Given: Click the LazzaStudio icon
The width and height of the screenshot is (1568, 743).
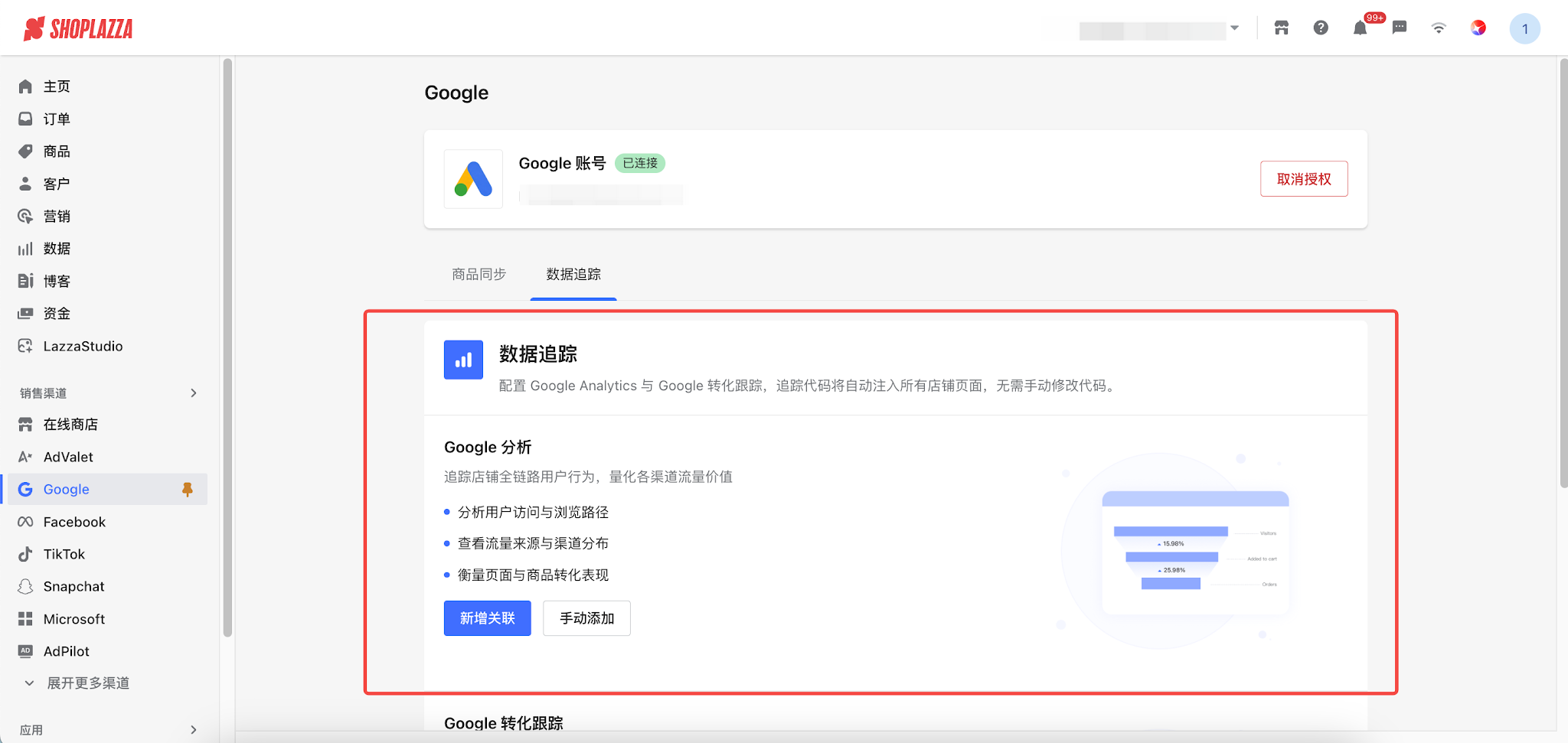Looking at the screenshot, I should (x=25, y=346).
